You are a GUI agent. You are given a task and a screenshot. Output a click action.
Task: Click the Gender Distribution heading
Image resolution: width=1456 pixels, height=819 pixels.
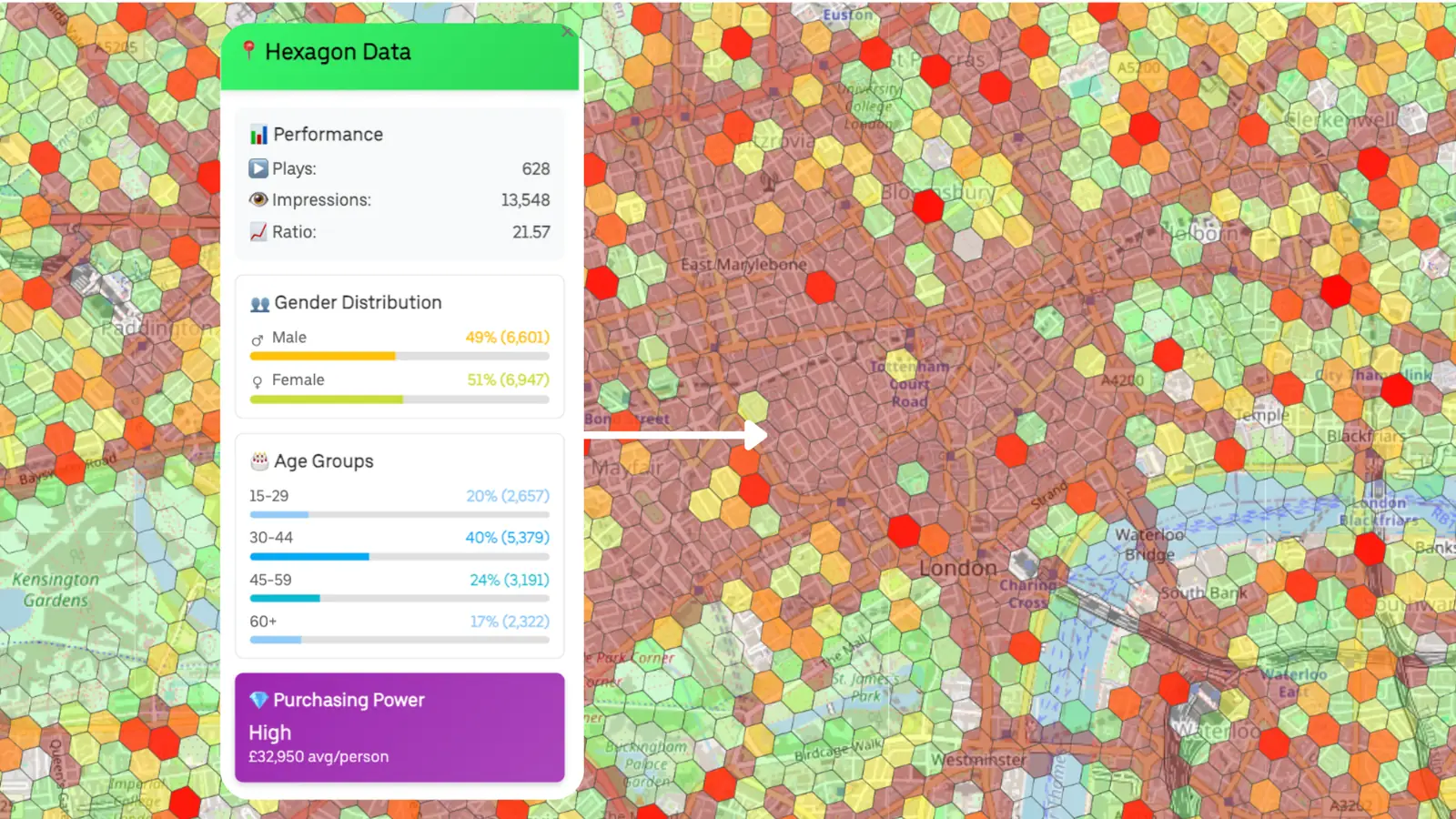click(x=358, y=302)
